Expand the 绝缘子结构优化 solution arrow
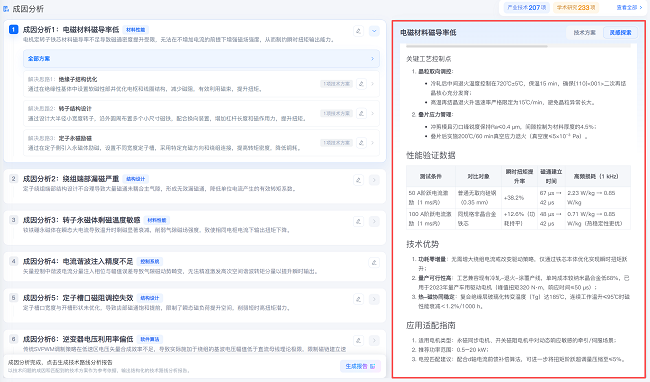This screenshot has height=382, width=650. pos(372,84)
